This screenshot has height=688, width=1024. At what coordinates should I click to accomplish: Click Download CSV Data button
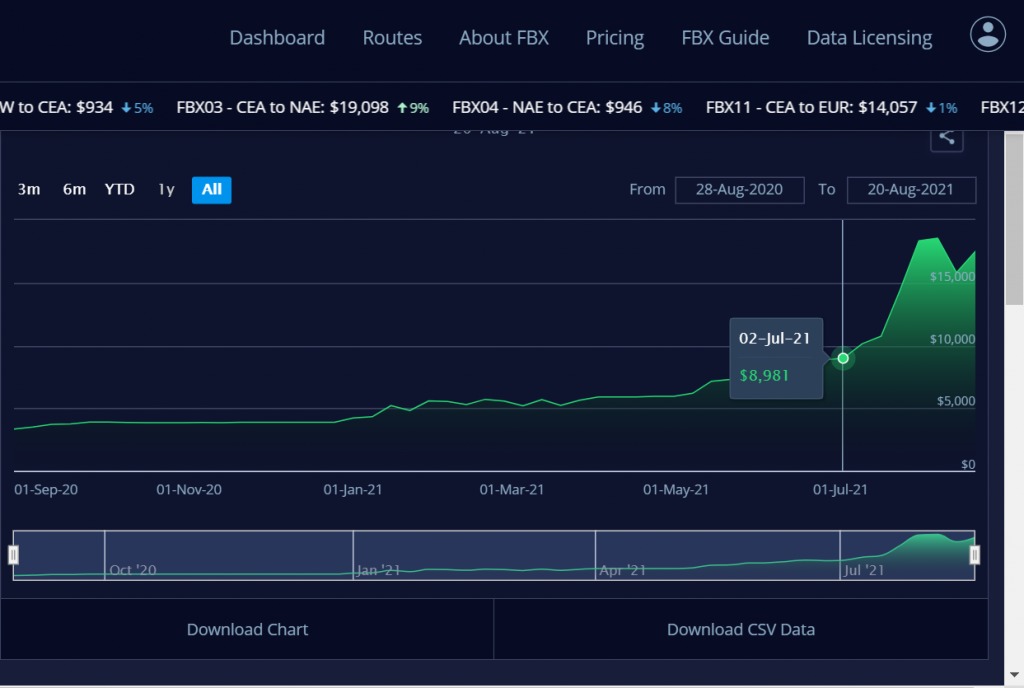coord(741,629)
